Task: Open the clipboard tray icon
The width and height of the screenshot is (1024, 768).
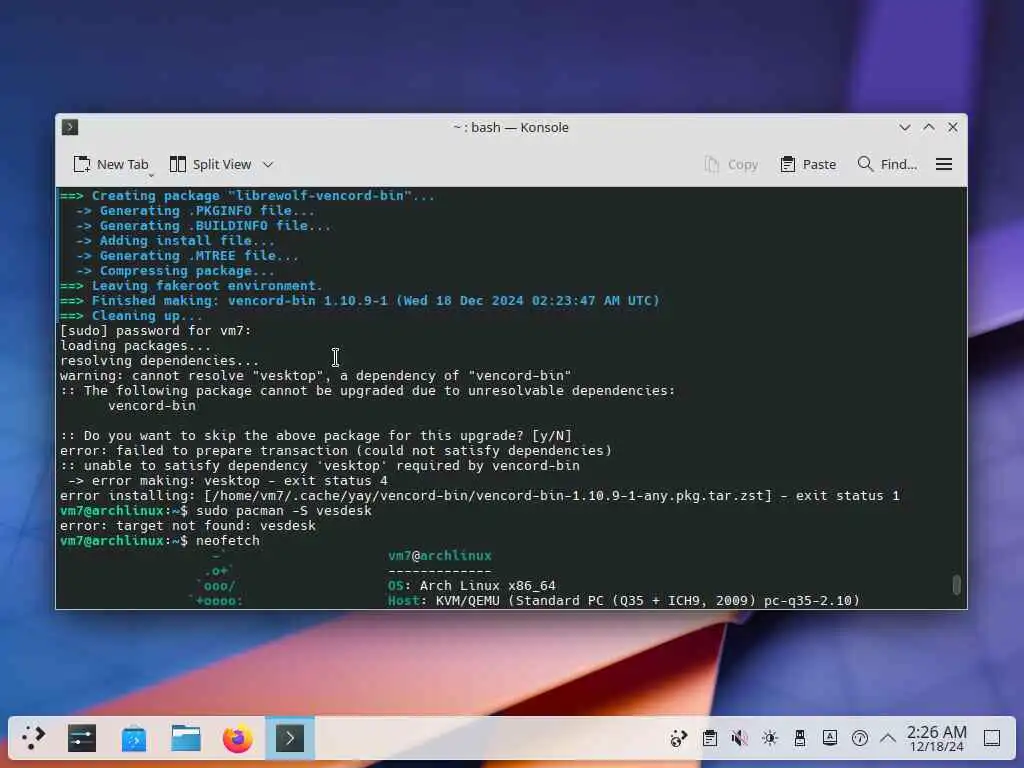Action: click(x=709, y=738)
